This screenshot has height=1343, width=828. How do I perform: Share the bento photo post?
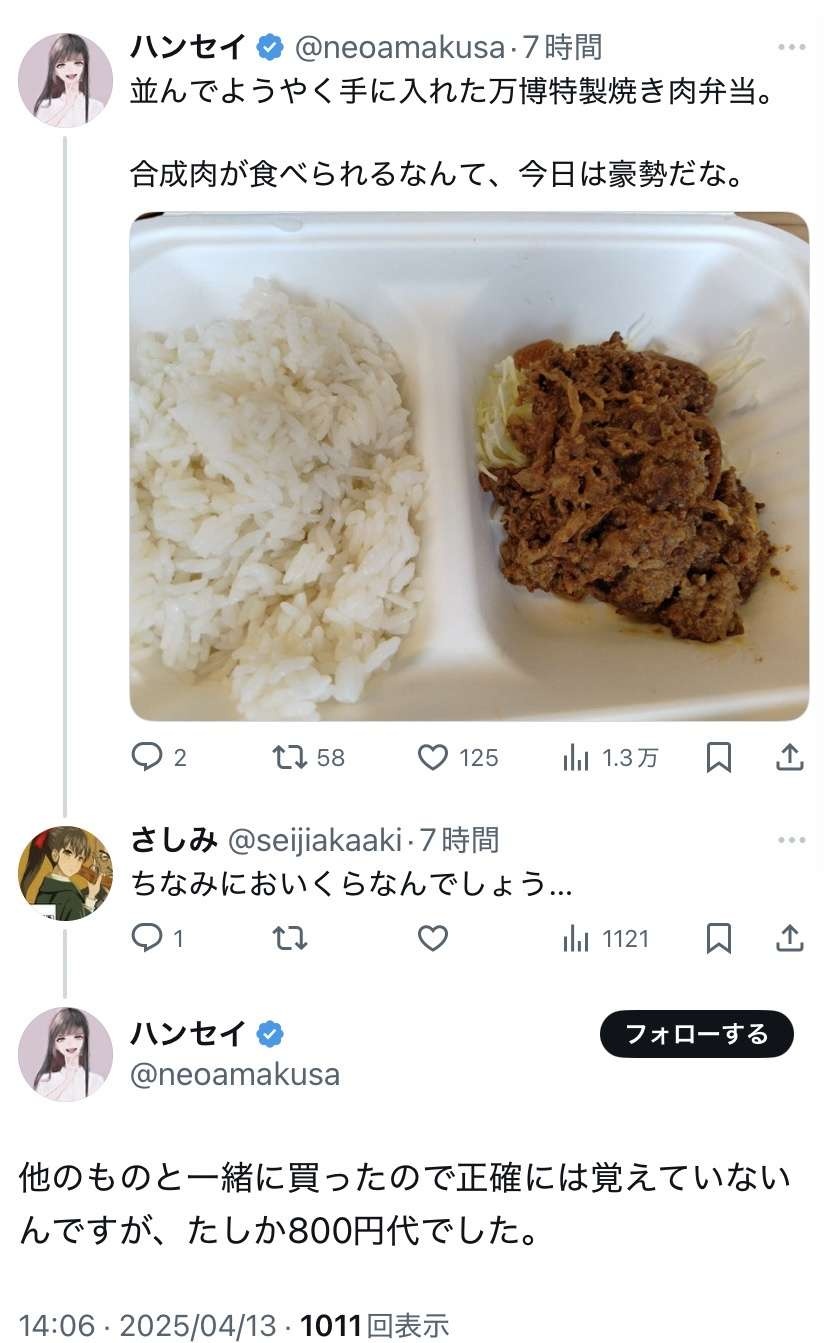point(790,758)
